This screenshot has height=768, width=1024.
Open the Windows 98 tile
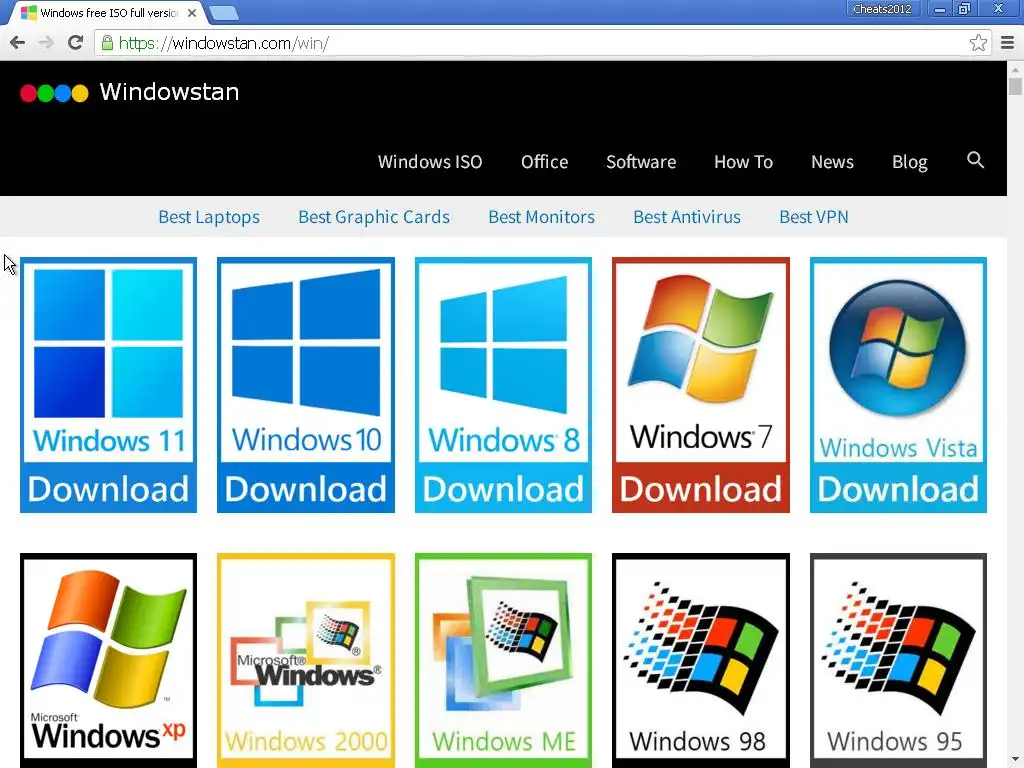[x=701, y=660]
